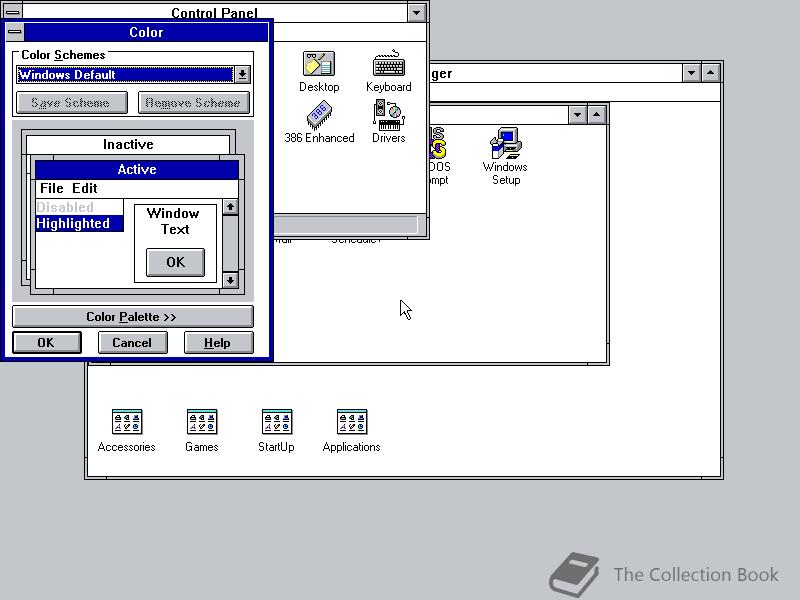Open the Control Panel system menu box
The width and height of the screenshot is (800, 600).
coord(13,11)
